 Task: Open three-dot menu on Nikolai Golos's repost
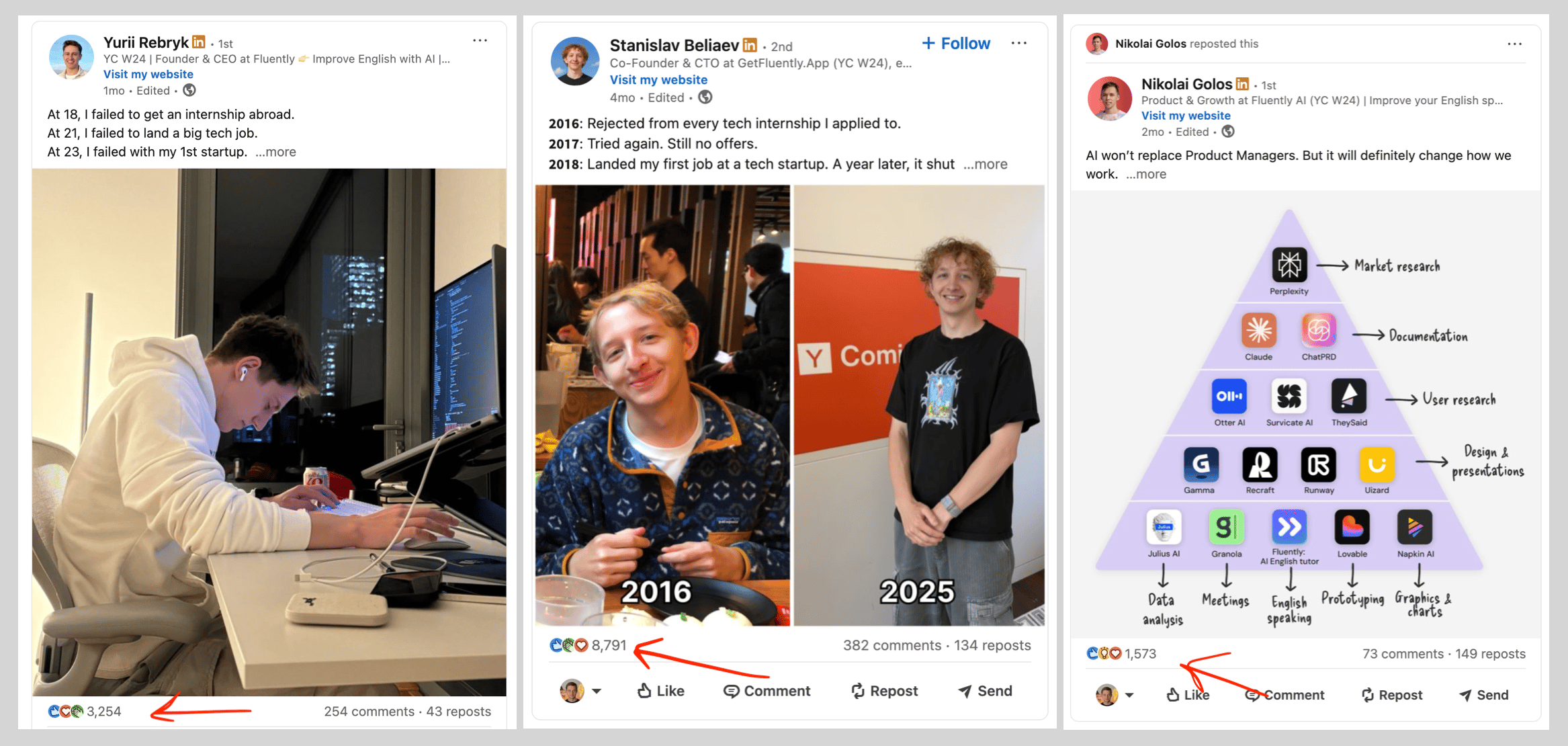[1514, 44]
